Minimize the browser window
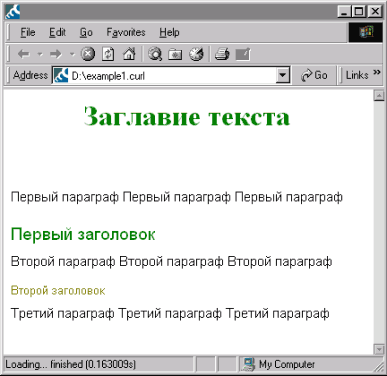The width and height of the screenshot is (387, 376). point(344,12)
